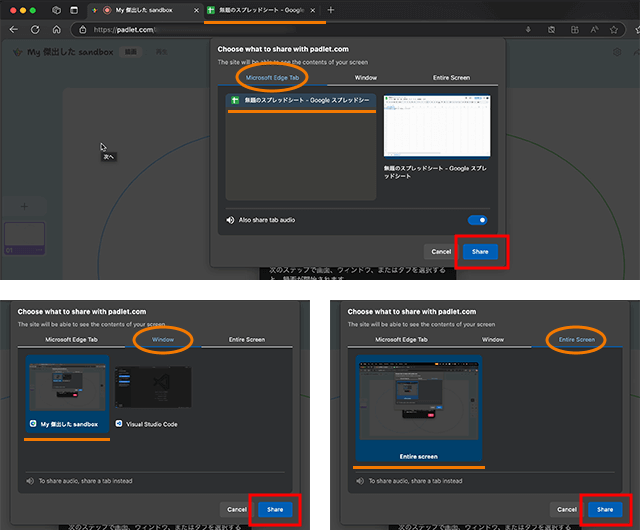This screenshot has height=530, width=640.
Task: Open the split screen toolbar icon
Action: click(x=574, y=29)
